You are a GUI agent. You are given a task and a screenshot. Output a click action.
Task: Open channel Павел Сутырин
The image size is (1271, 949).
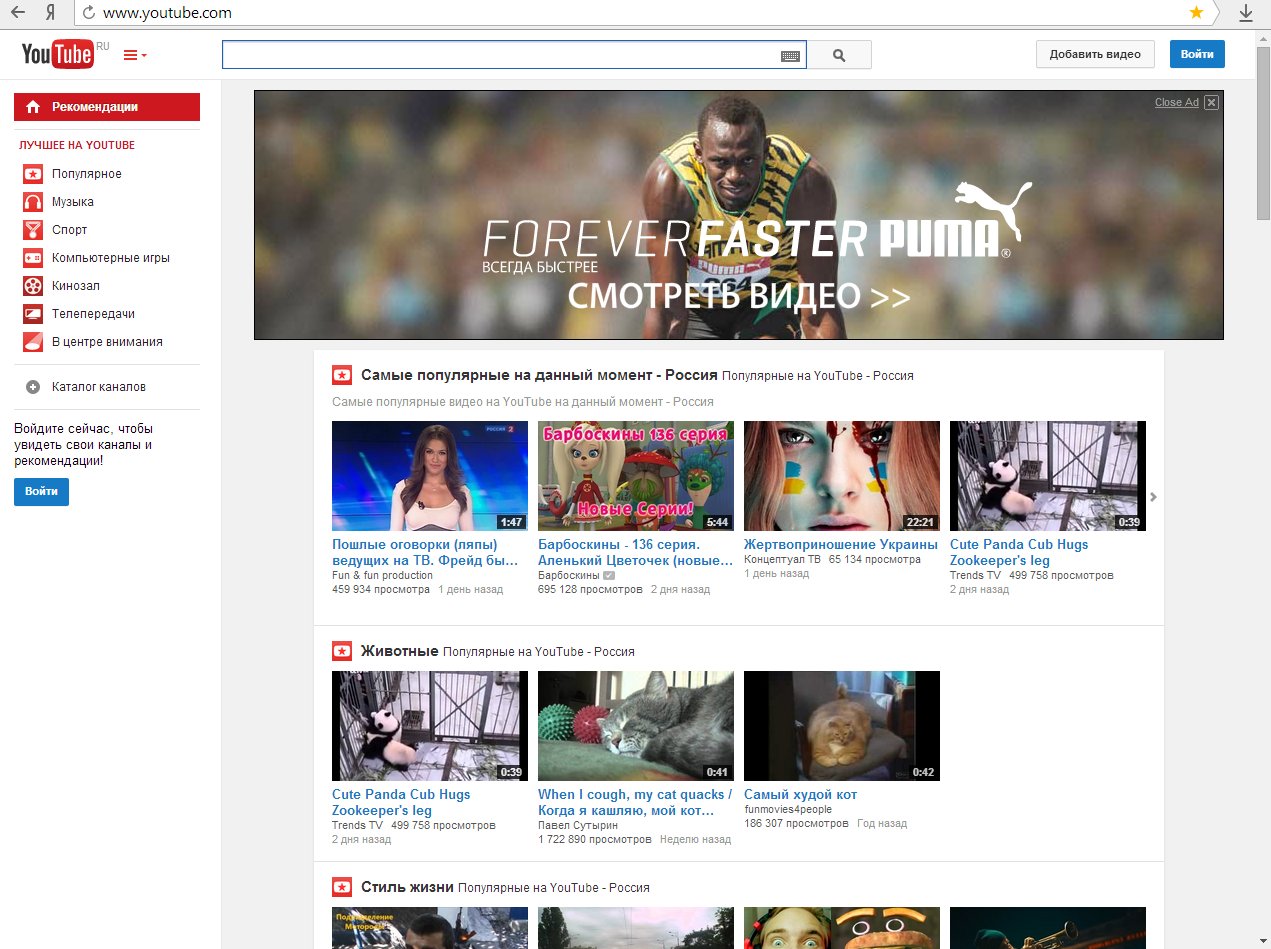tap(578, 825)
